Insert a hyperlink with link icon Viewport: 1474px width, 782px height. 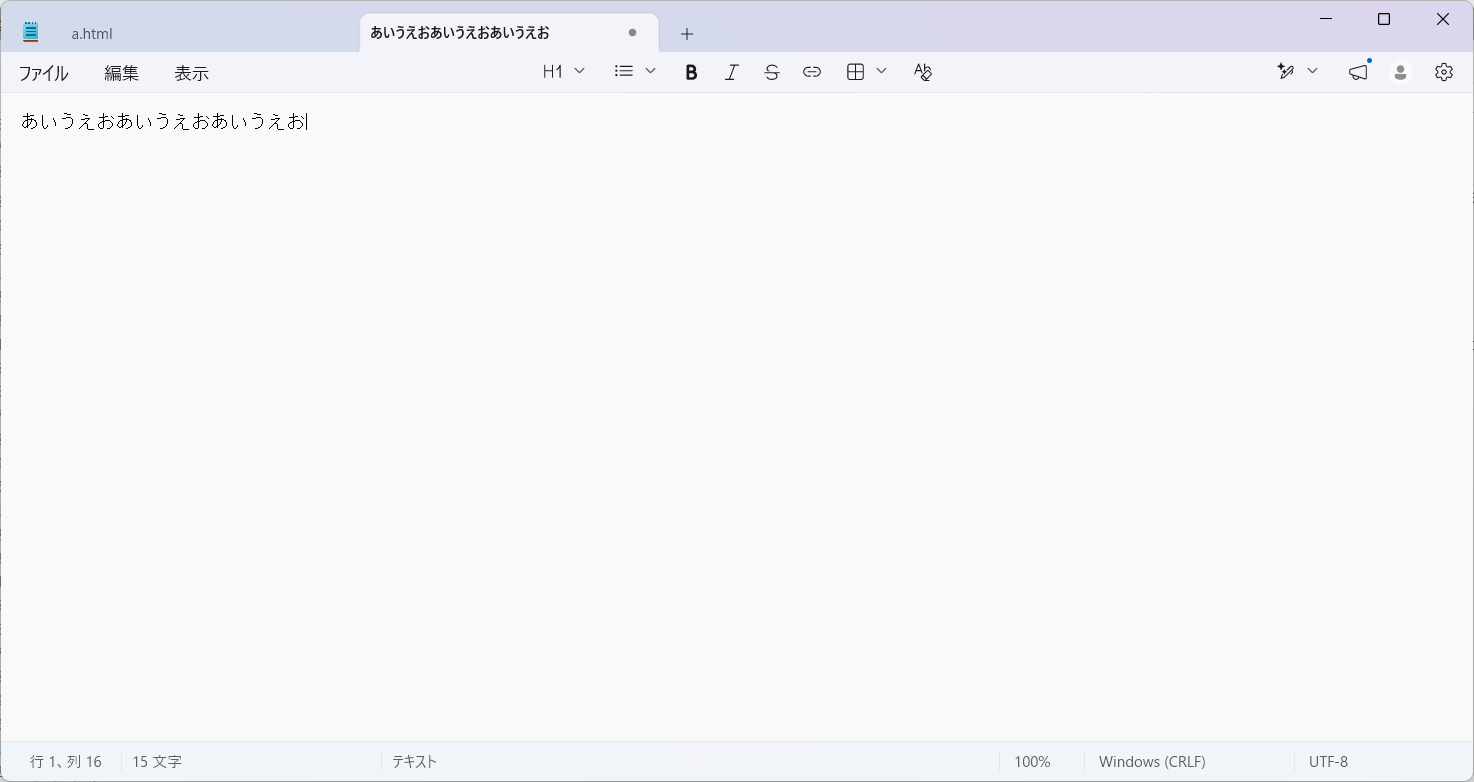tap(812, 72)
